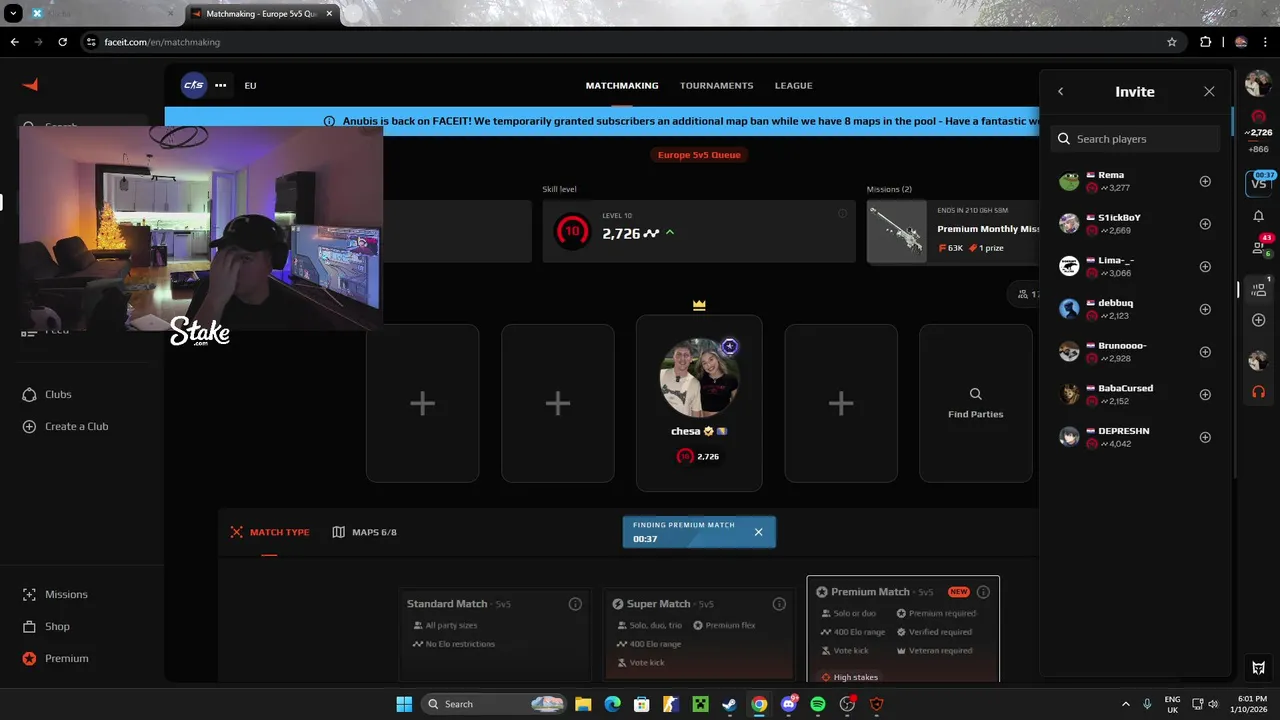Switch to the Matchmaking tab

pos(622,86)
